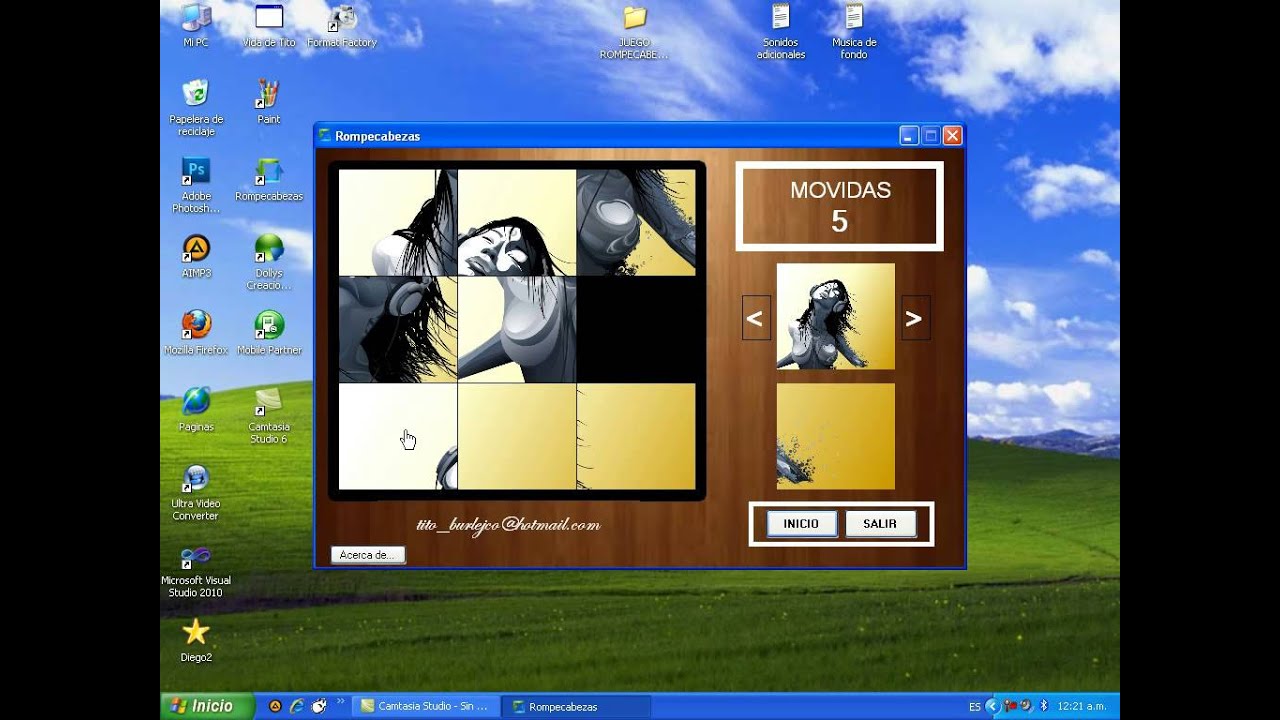
Task: Click Bluetooth tray icon
Action: (1044, 706)
